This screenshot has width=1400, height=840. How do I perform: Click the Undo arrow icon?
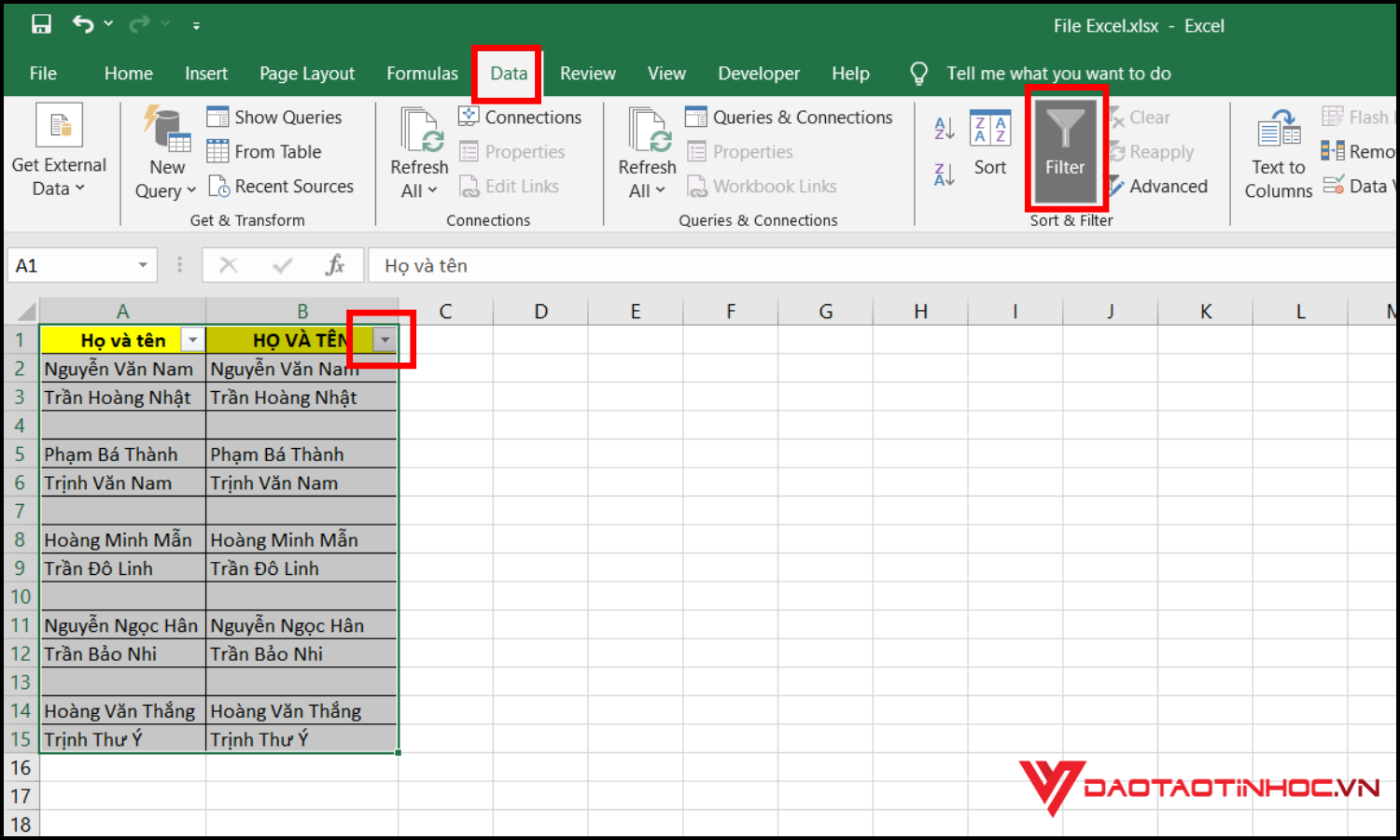point(84,24)
